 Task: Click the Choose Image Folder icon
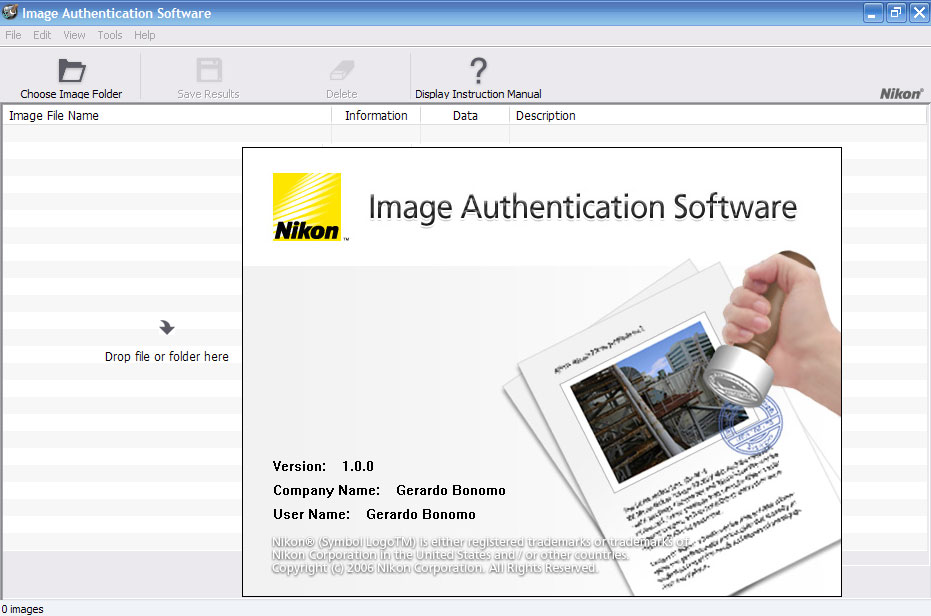[72, 70]
